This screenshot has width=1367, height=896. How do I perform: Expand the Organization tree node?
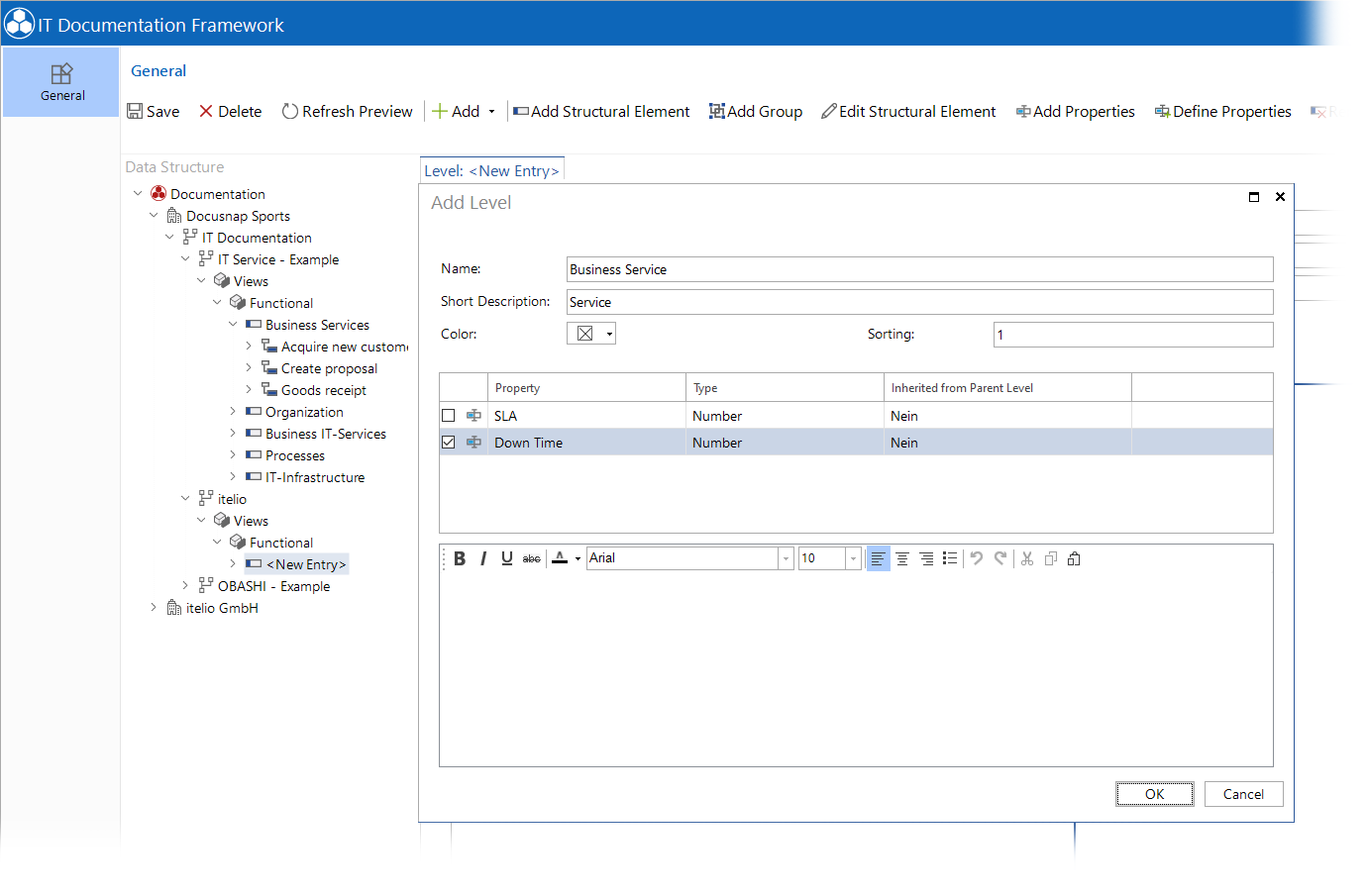pos(233,411)
